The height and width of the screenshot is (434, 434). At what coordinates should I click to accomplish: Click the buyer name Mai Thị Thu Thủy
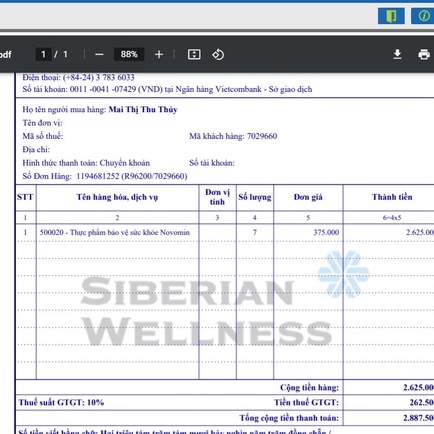[143, 110]
